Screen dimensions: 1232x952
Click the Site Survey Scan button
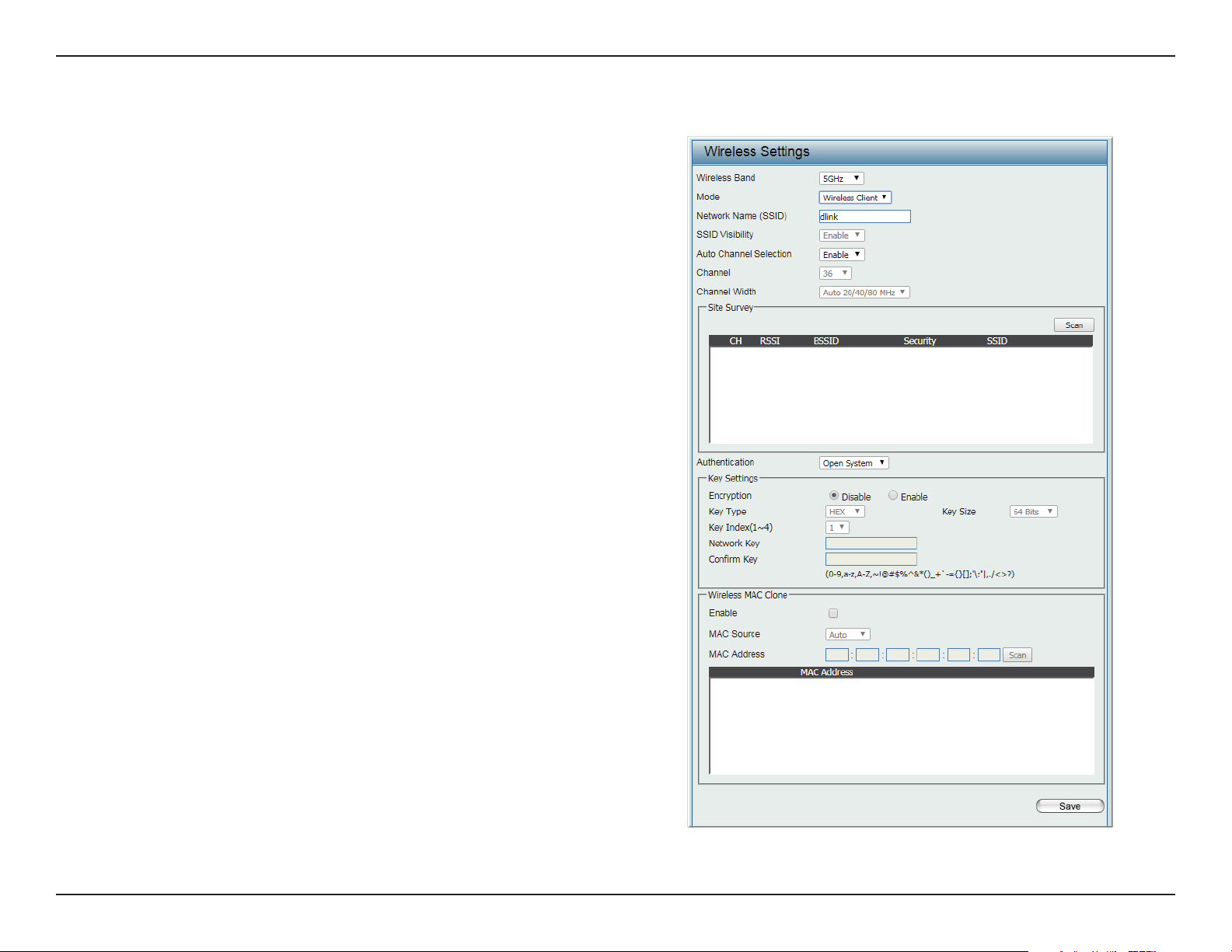pos(1073,325)
